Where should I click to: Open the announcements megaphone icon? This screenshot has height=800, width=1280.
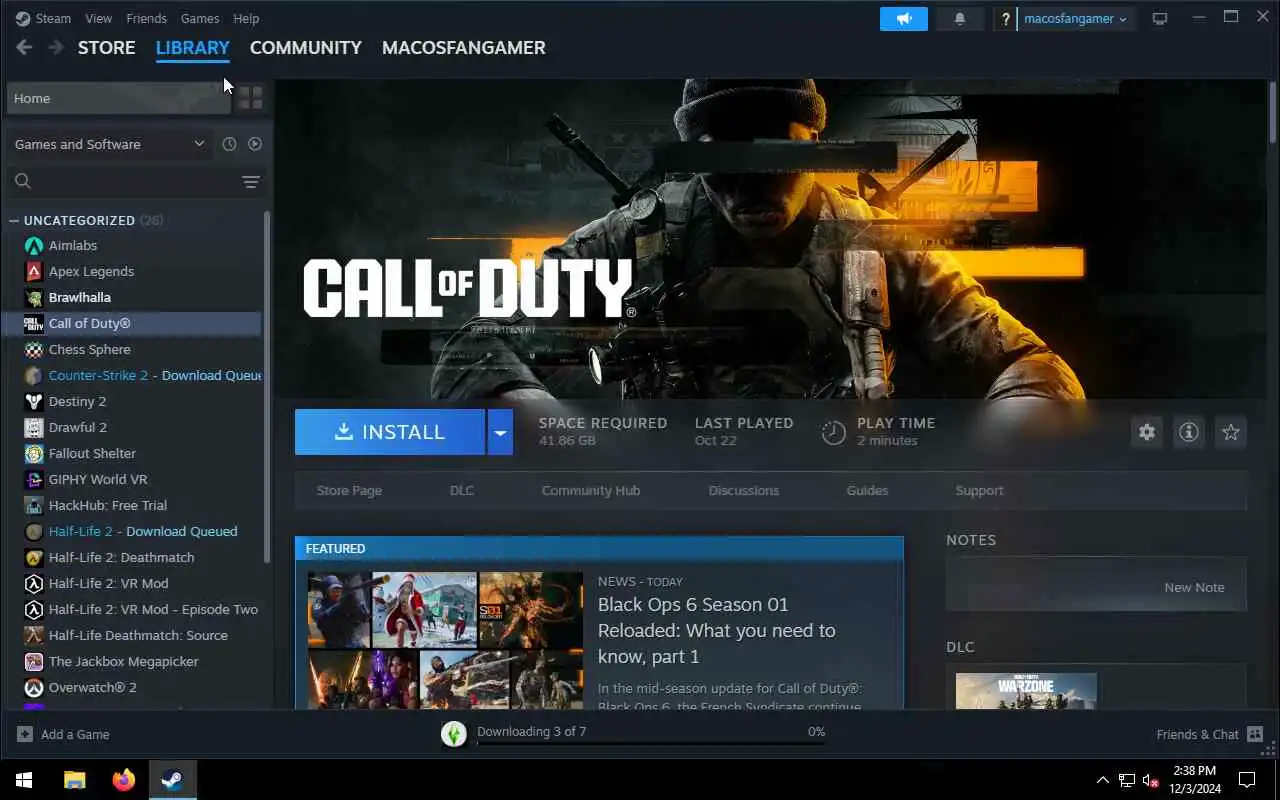(x=904, y=19)
